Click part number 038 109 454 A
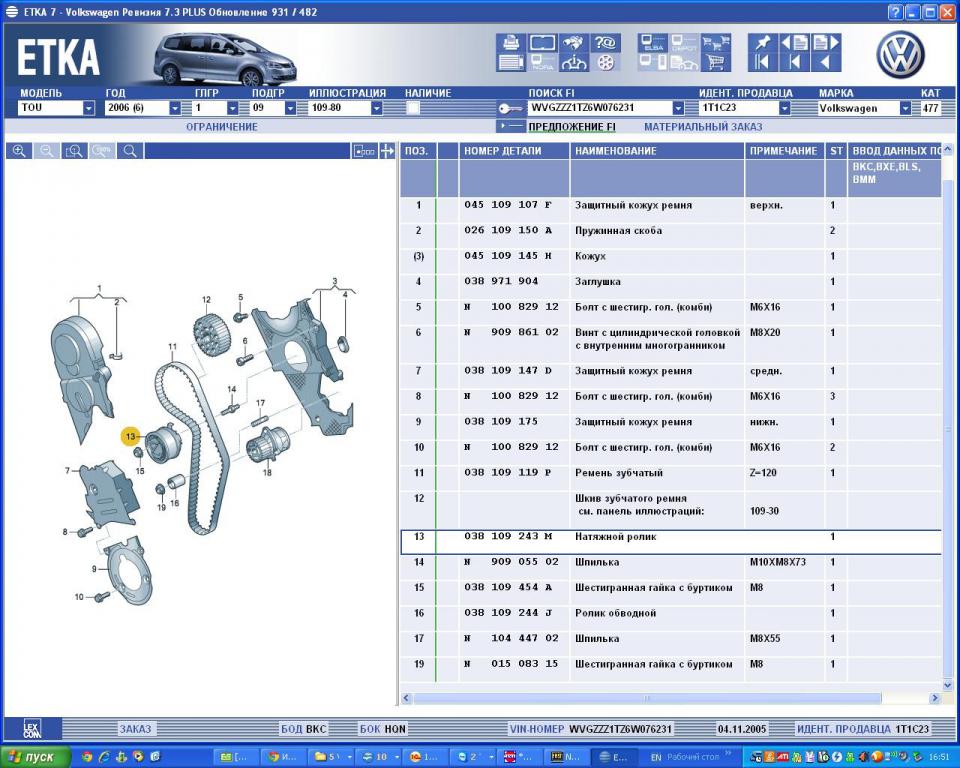Image resolution: width=960 pixels, height=768 pixels. coord(508,587)
